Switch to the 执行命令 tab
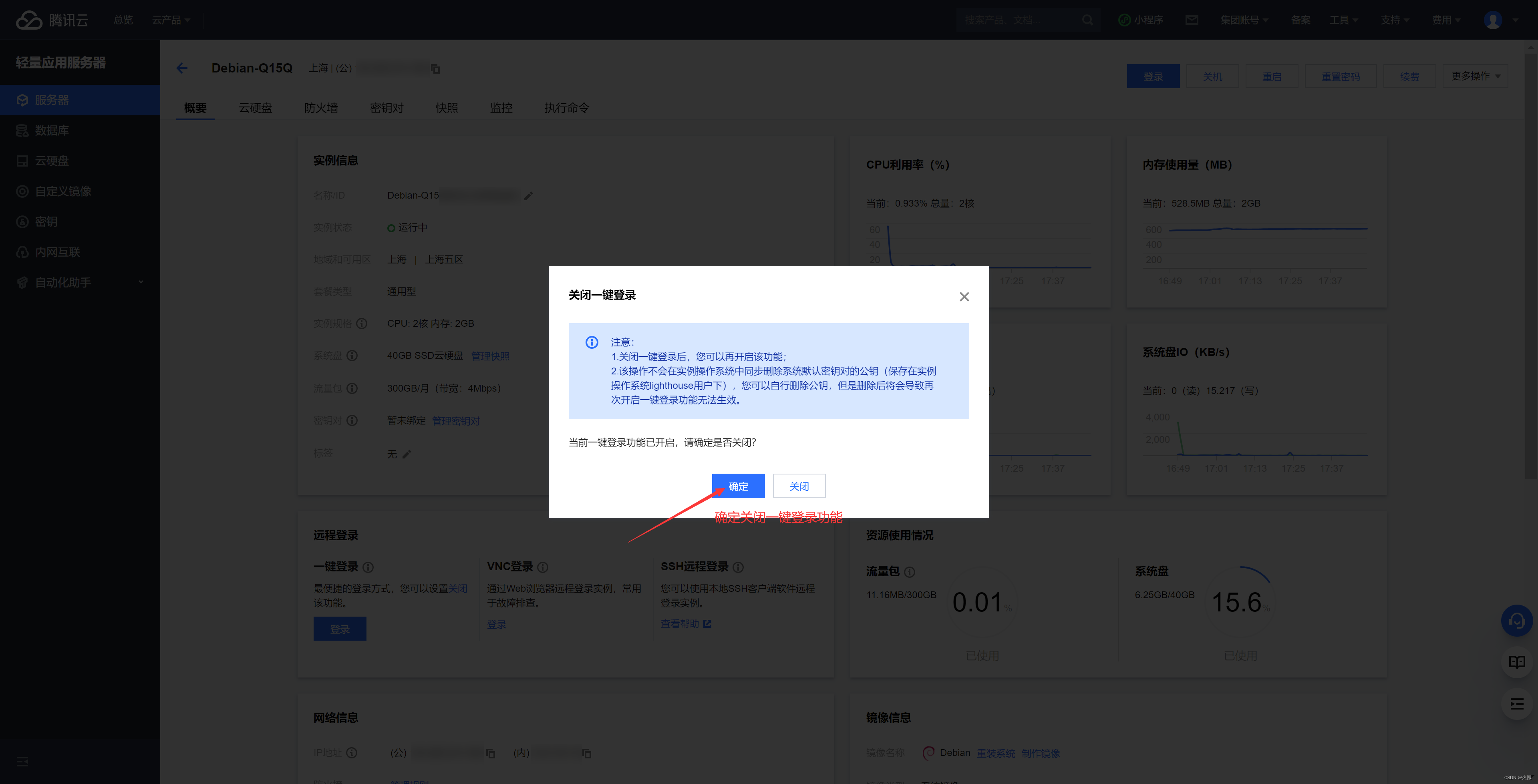 567,108
